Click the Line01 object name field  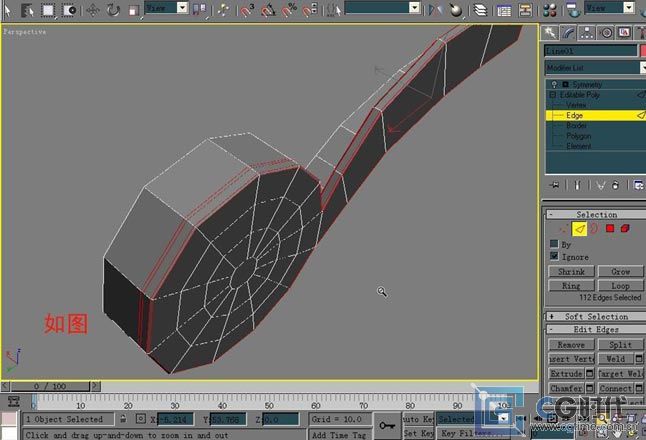point(591,51)
